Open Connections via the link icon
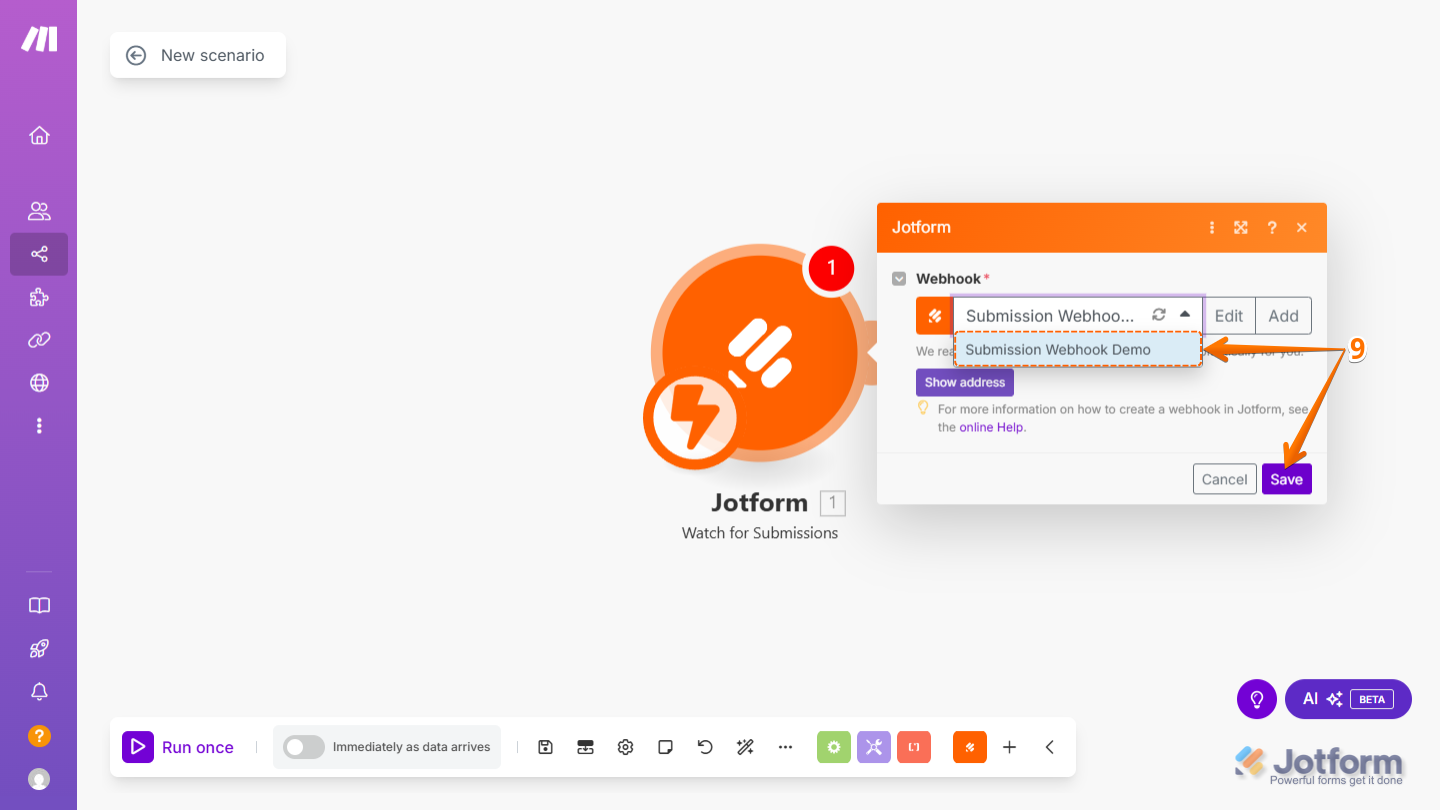 tap(39, 340)
